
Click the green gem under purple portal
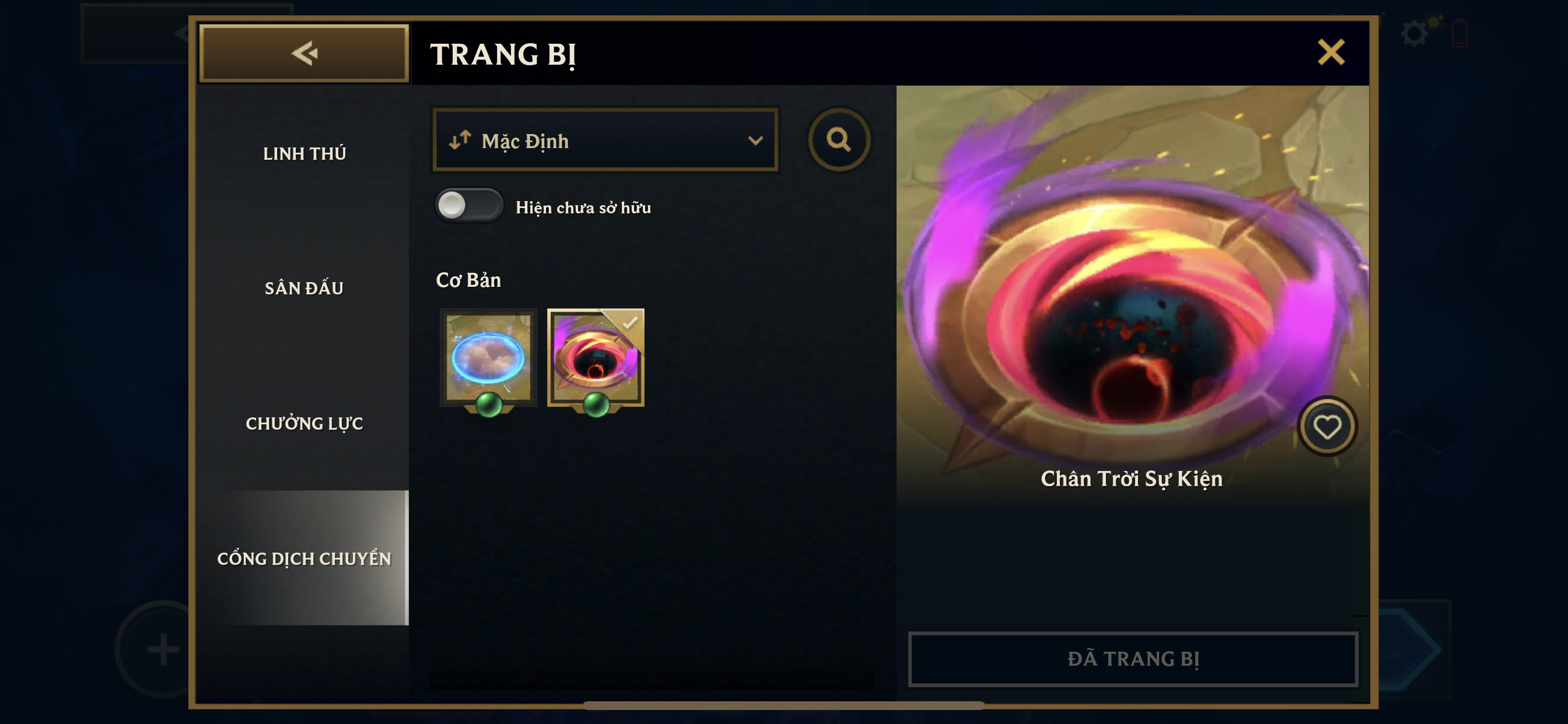tap(596, 405)
